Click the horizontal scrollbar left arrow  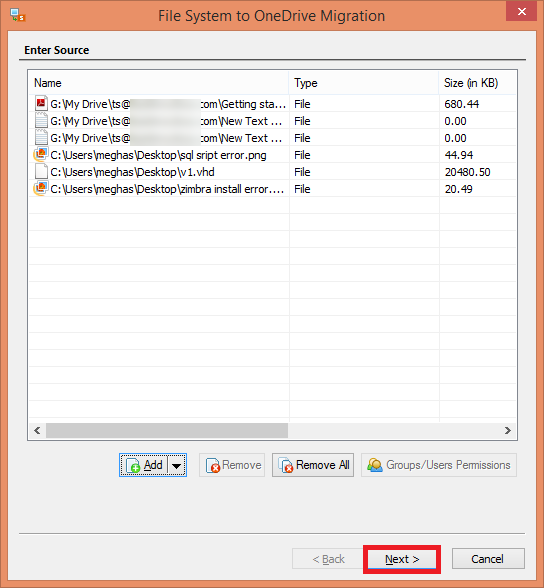[37, 430]
